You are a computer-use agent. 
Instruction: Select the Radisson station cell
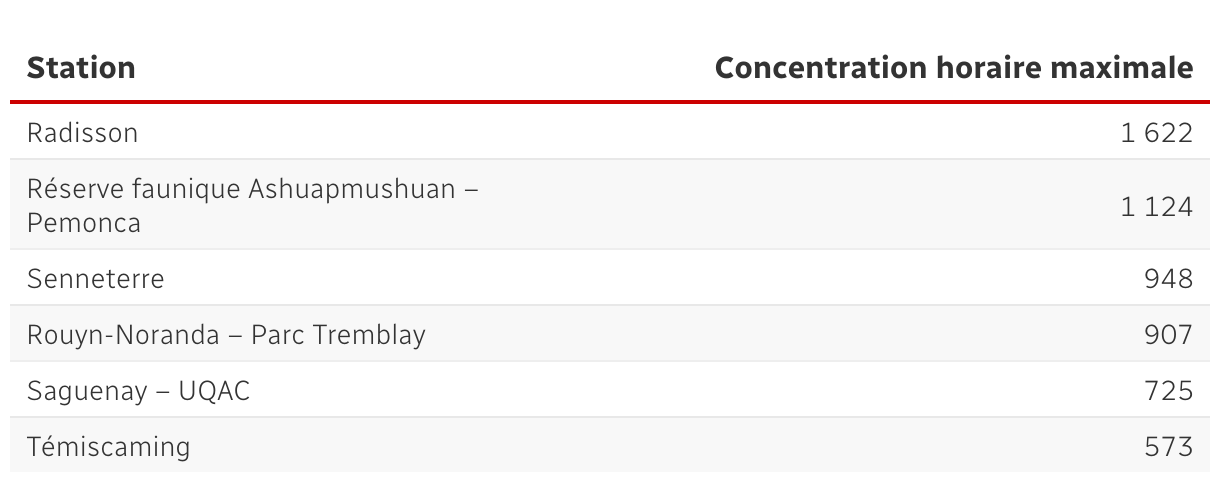point(83,133)
